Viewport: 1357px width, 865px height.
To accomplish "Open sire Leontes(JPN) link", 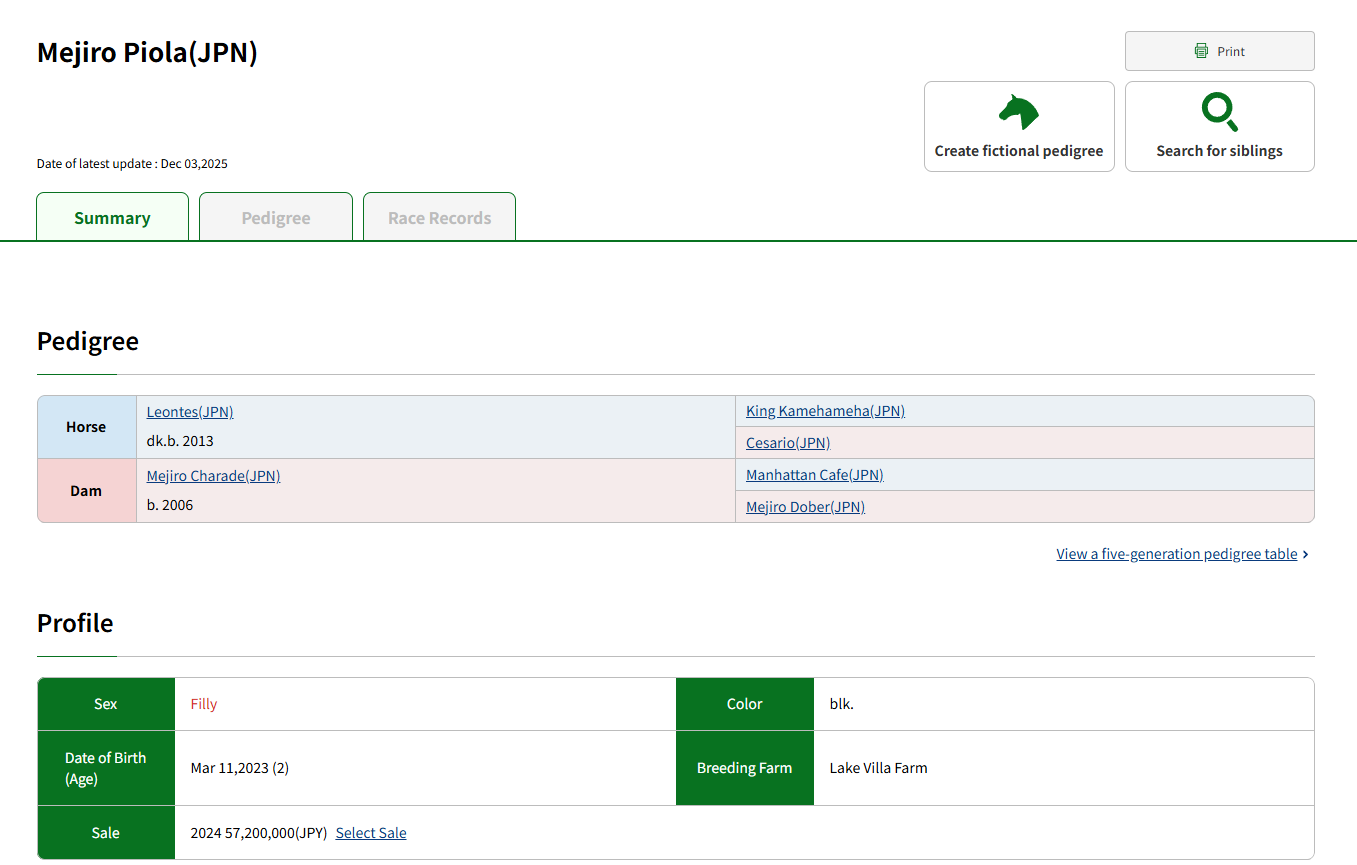I will point(190,412).
